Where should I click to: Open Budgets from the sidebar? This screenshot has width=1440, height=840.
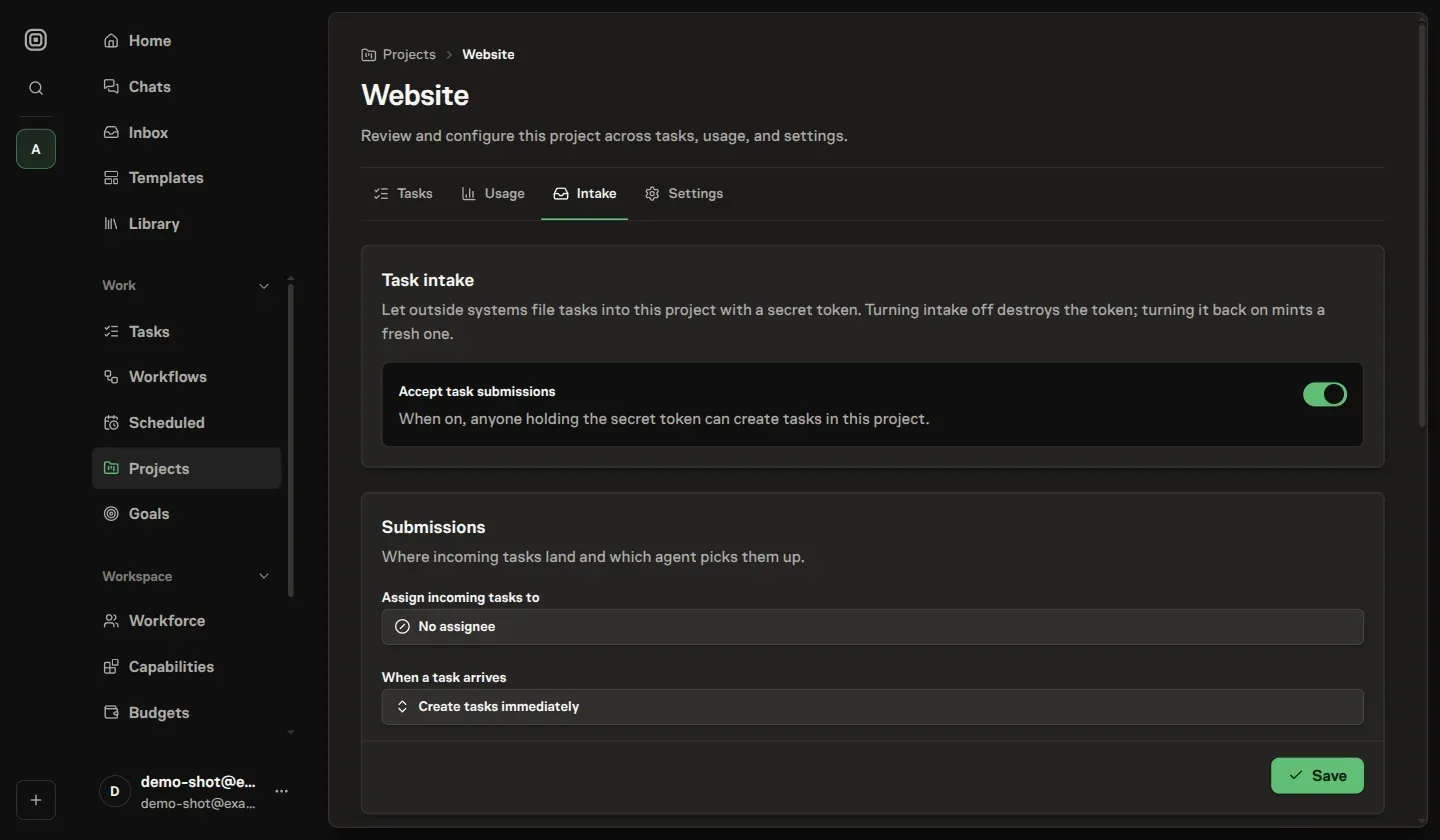187,713
